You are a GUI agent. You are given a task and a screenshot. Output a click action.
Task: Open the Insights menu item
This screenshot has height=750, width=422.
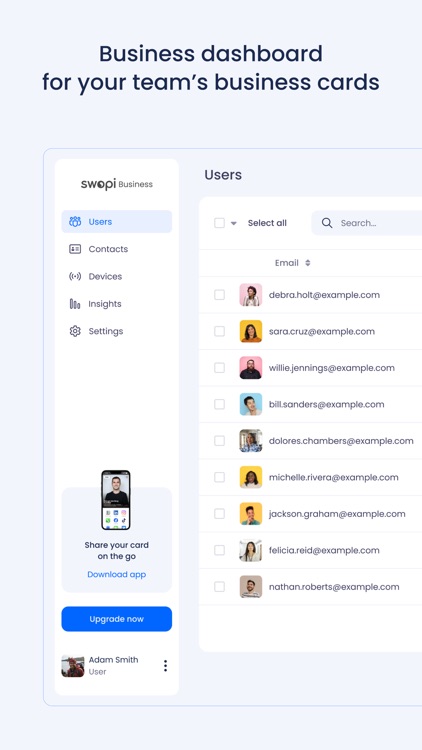(x=117, y=304)
